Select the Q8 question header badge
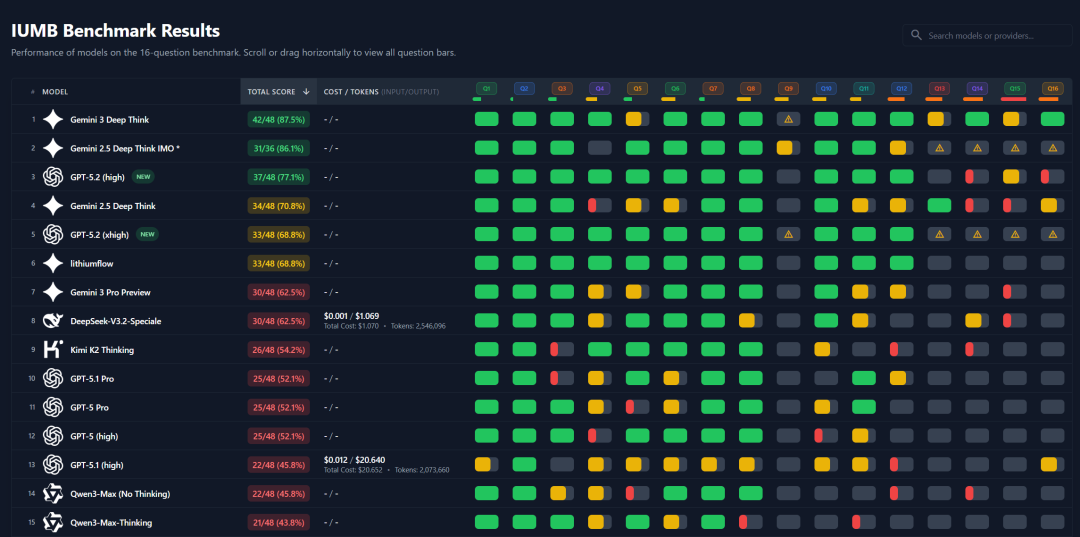Screen dimensions: 1080x537 click(x=751, y=89)
